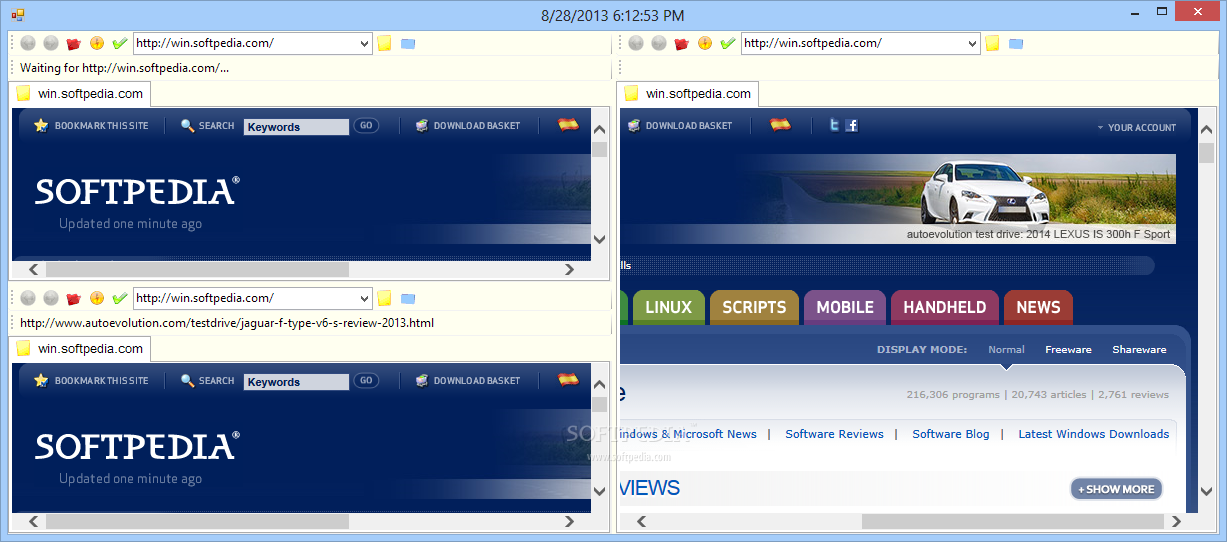
Task: Select the win.softpedia.com tab in the right pane
Action: click(x=688, y=94)
